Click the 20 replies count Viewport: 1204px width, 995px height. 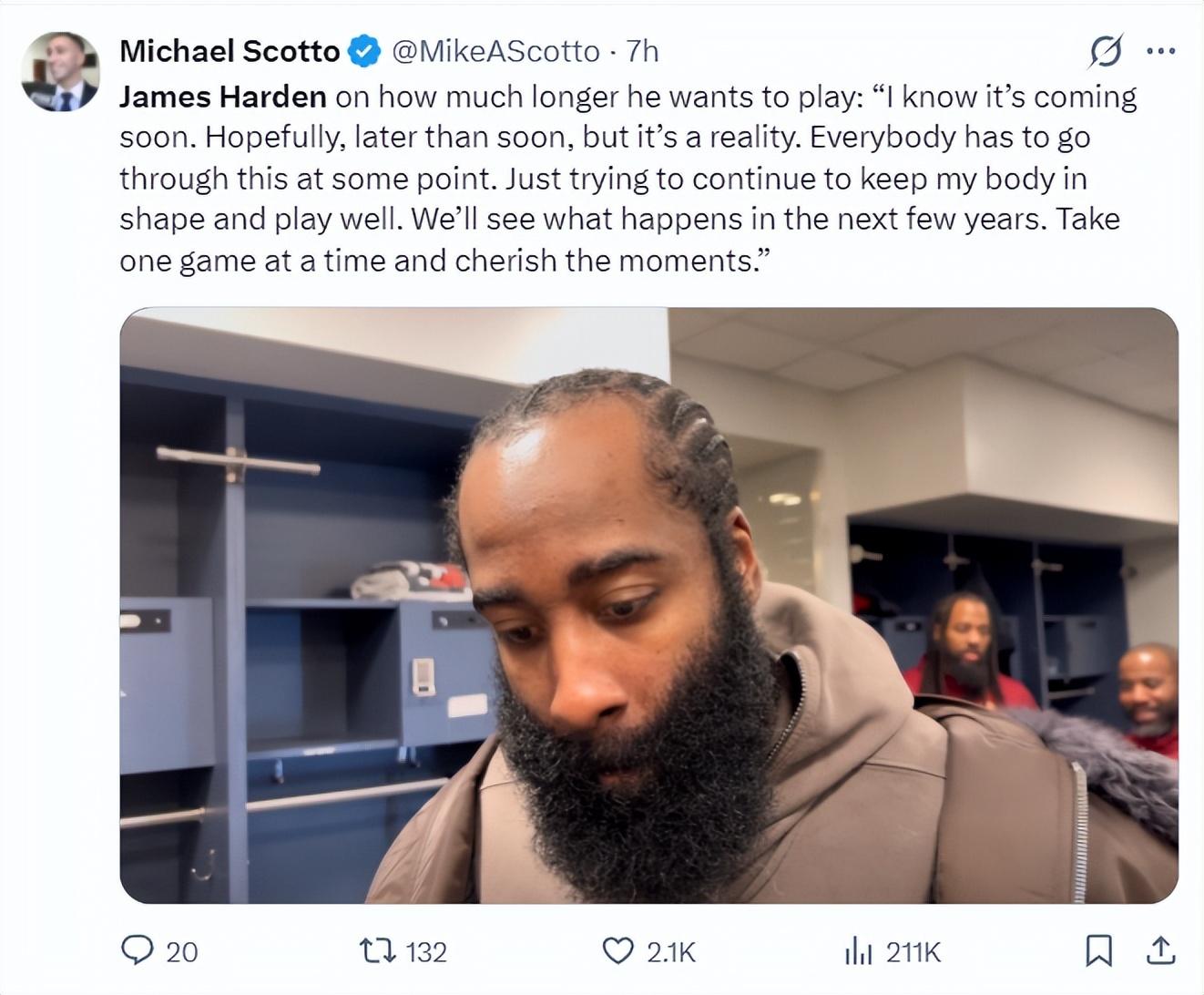point(181,952)
